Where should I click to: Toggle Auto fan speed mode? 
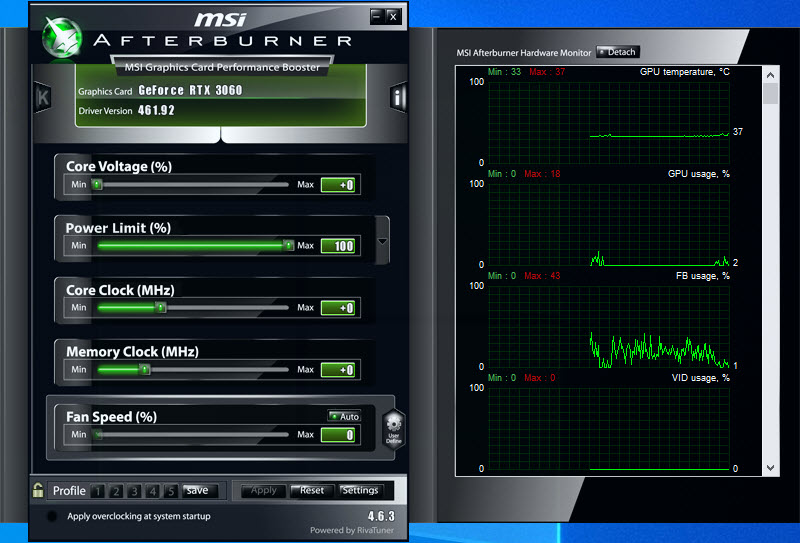tap(344, 416)
